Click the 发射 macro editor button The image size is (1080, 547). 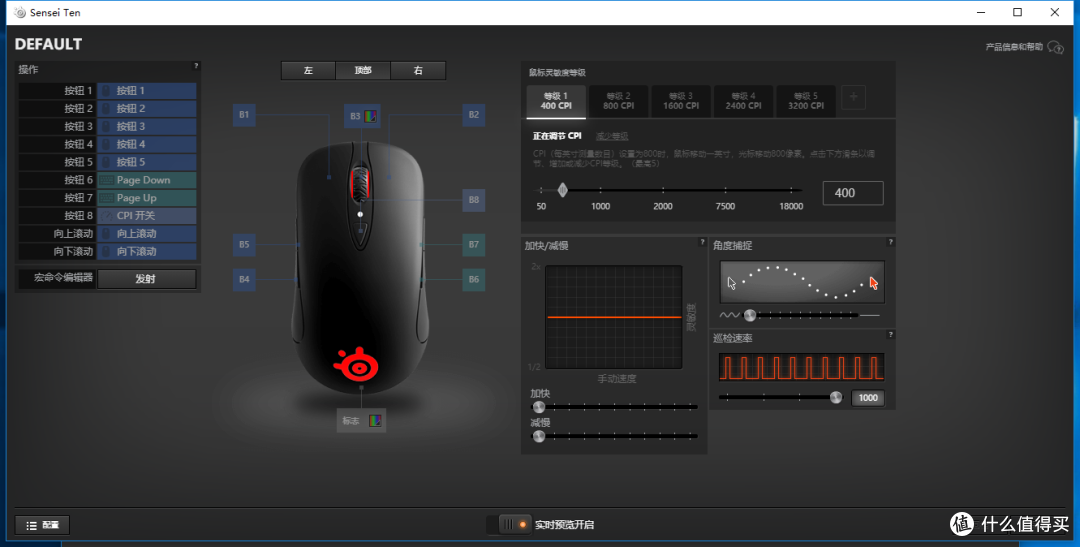pos(147,279)
